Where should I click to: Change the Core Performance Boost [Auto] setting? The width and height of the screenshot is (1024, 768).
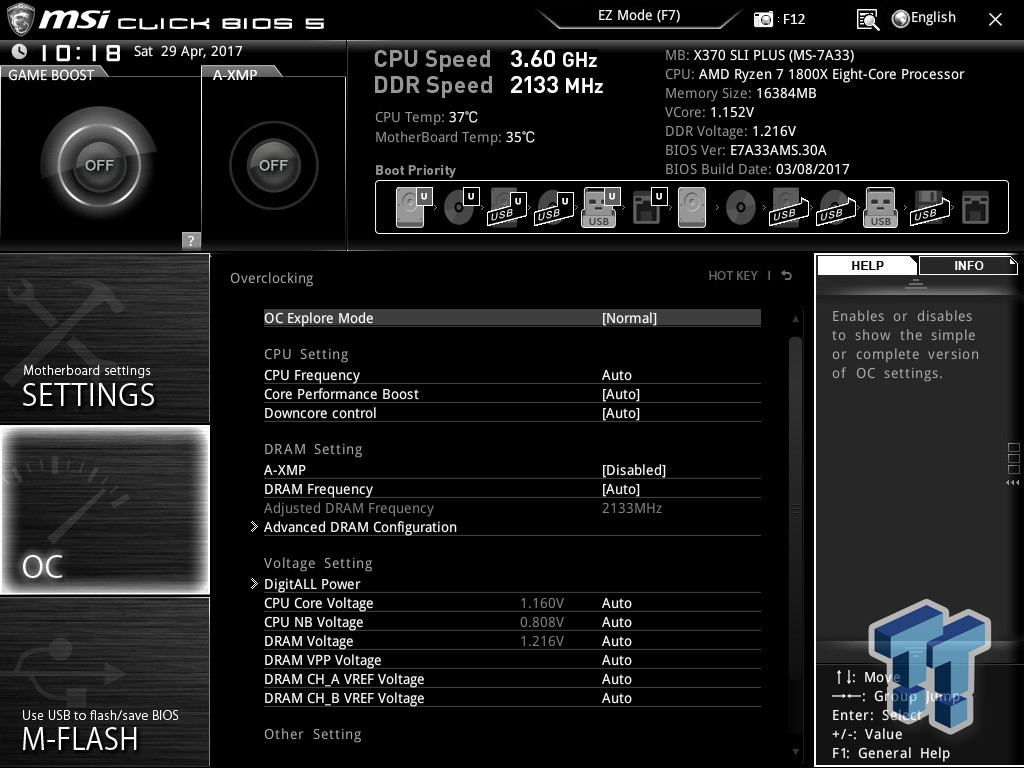coord(512,394)
